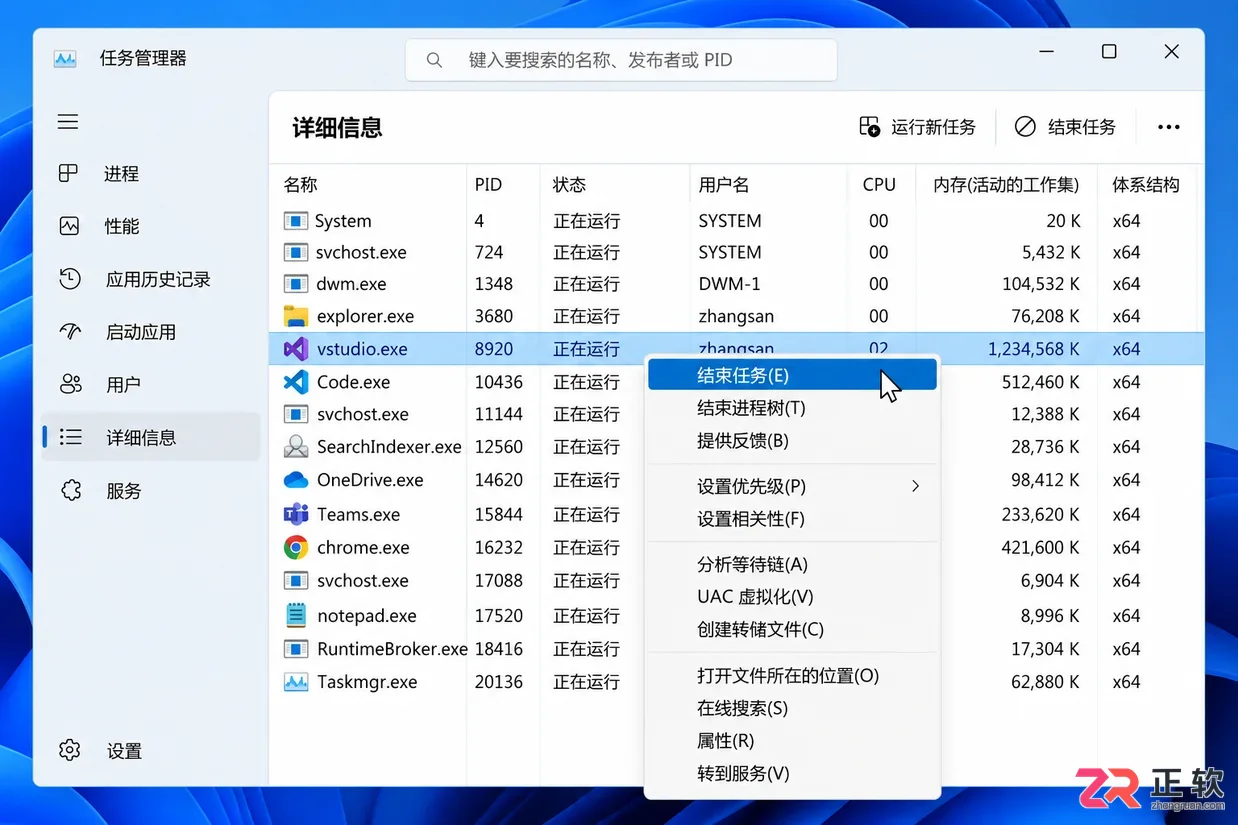Select PID cell 724
This screenshot has width=1238, height=825.
tap(489, 252)
